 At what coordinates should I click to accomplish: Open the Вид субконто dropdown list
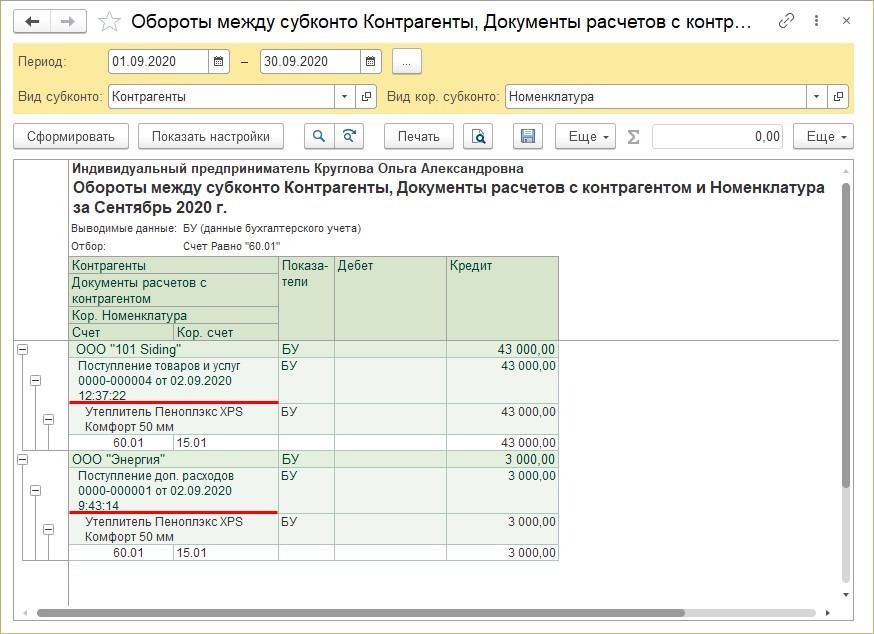(345, 97)
